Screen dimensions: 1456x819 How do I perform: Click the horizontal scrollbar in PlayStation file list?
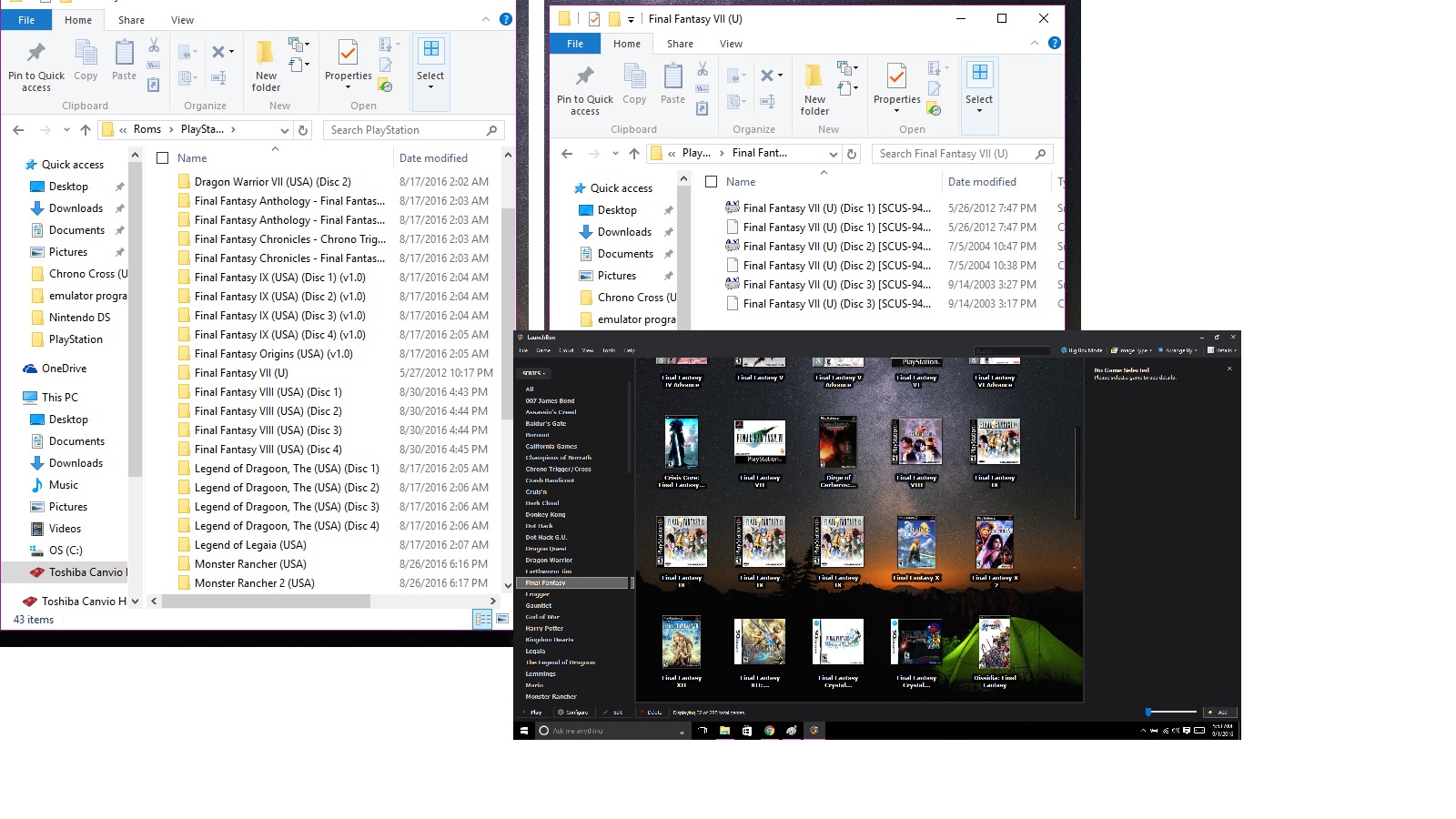point(267,602)
